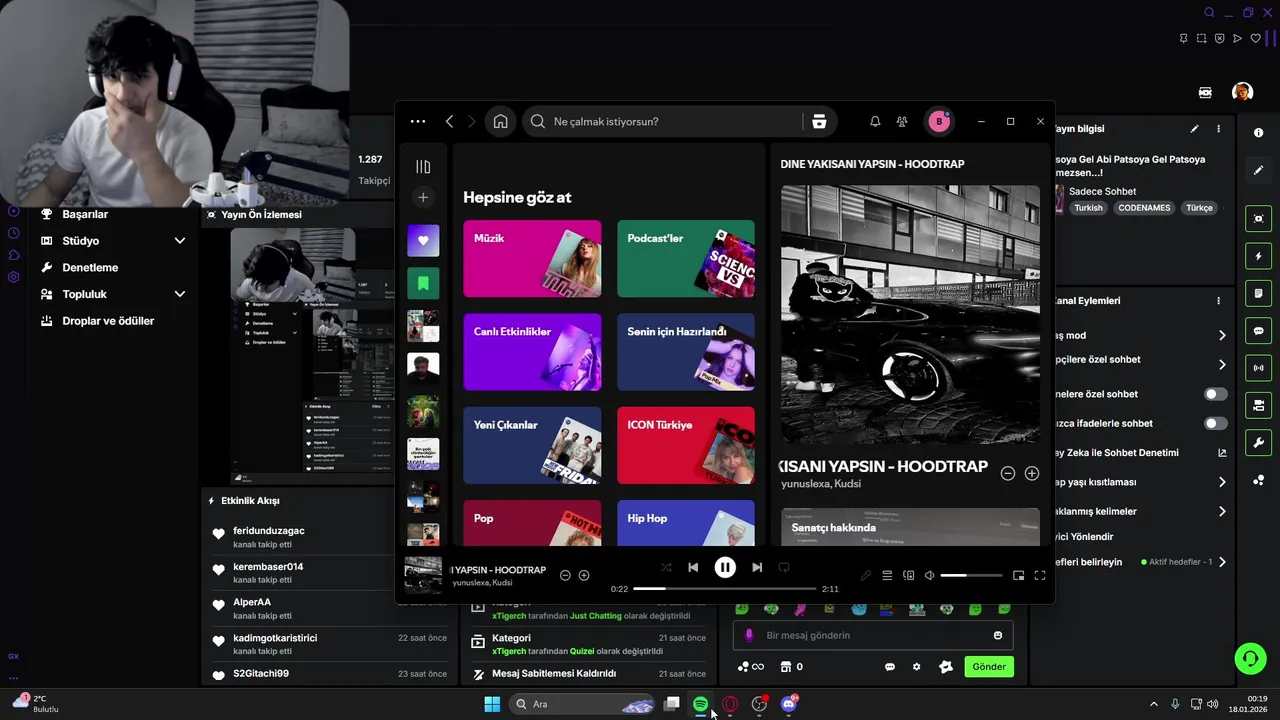Click the 'Bir mesaj gönderin' chat input
Image resolution: width=1280 pixels, height=720 pixels.
click(x=873, y=635)
